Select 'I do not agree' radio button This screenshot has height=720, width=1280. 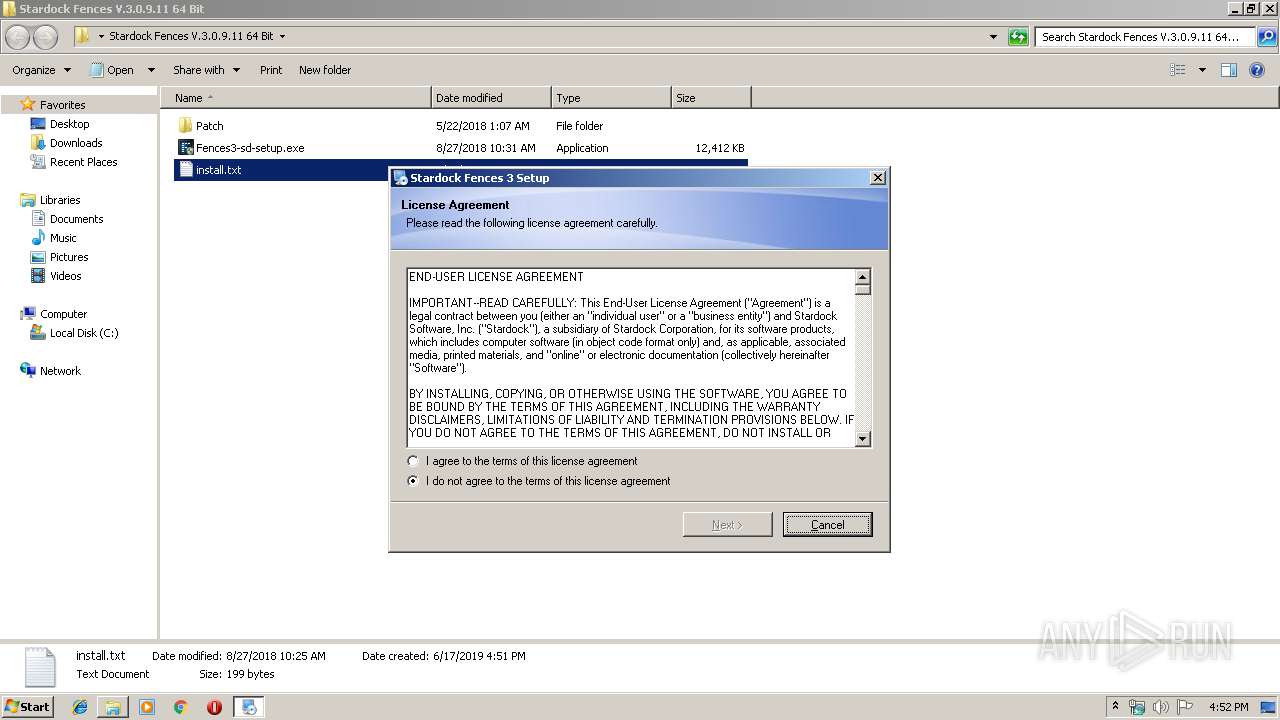pos(413,481)
